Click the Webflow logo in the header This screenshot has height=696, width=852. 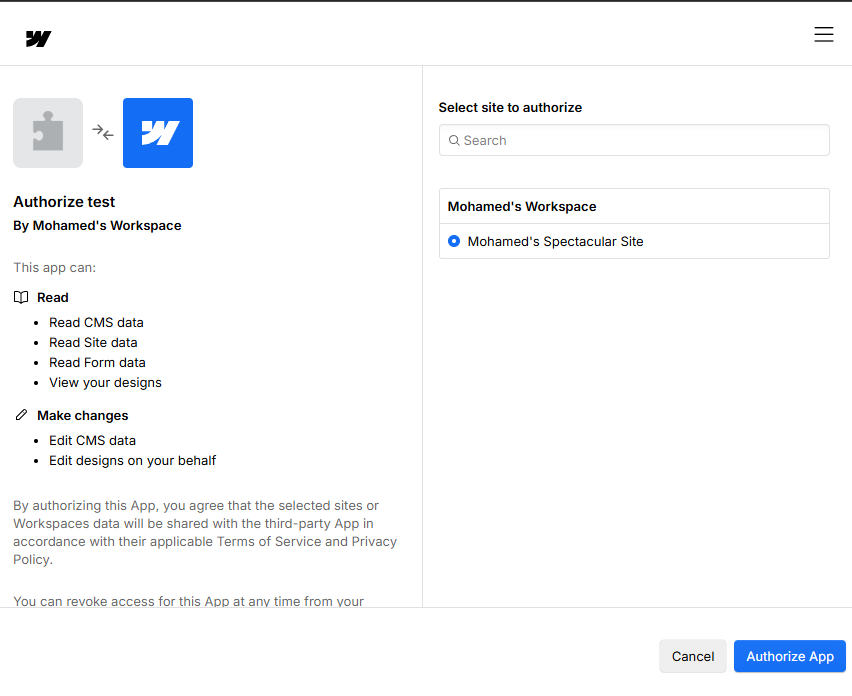point(38,39)
